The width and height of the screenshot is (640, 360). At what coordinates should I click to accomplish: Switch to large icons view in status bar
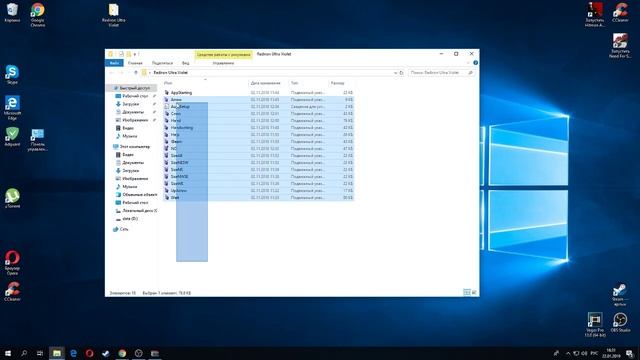[x=474, y=292]
